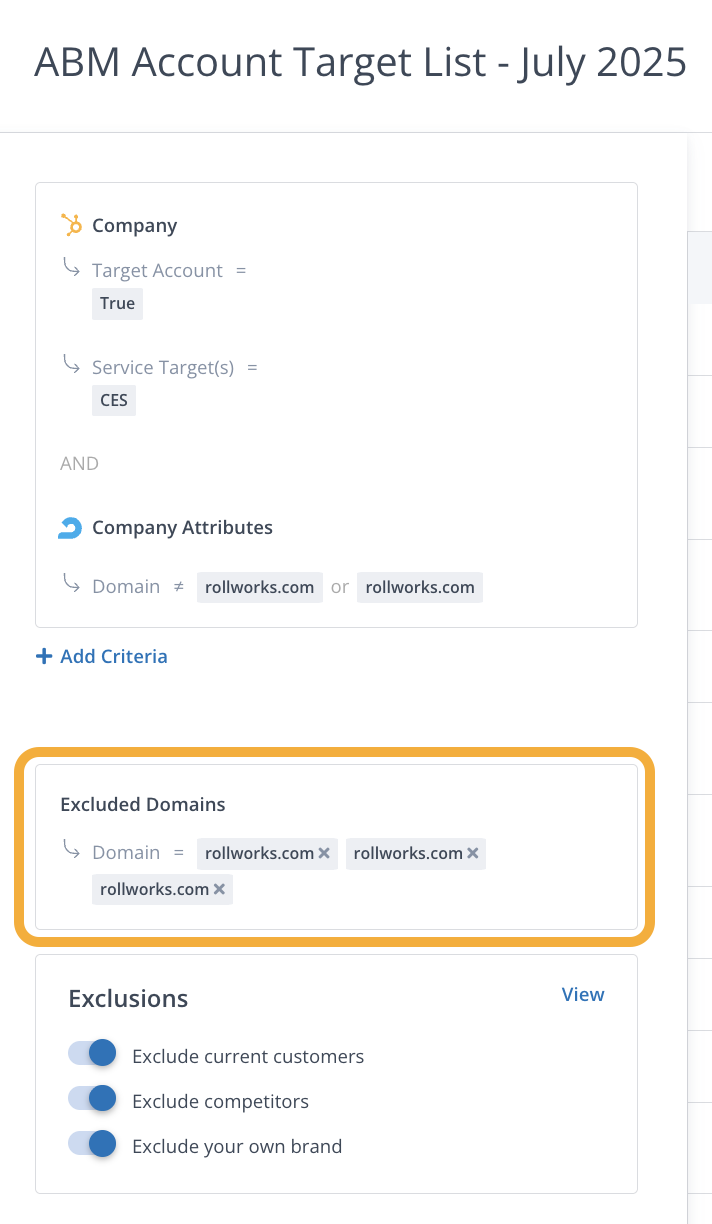The width and height of the screenshot is (712, 1224).
Task: Click the arrow icon beside Target Account
Action: tap(71, 268)
